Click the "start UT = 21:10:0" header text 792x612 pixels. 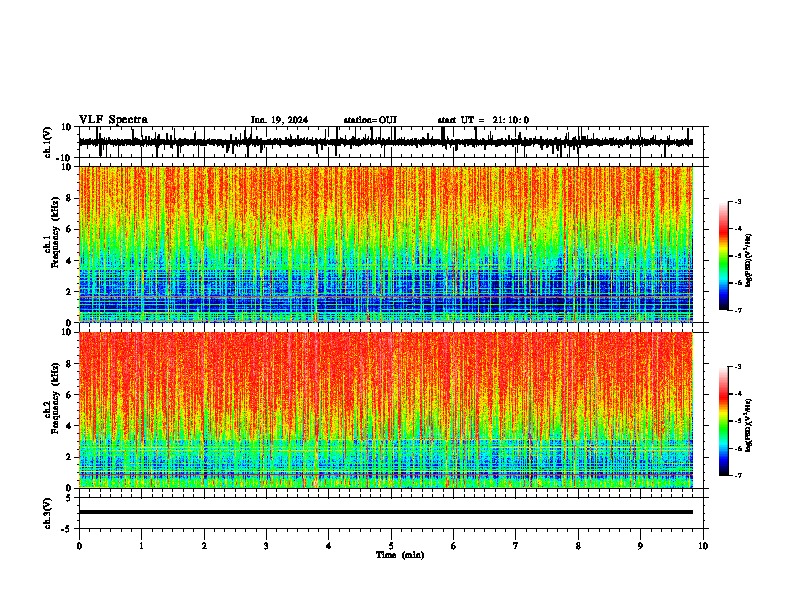click(483, 120)
